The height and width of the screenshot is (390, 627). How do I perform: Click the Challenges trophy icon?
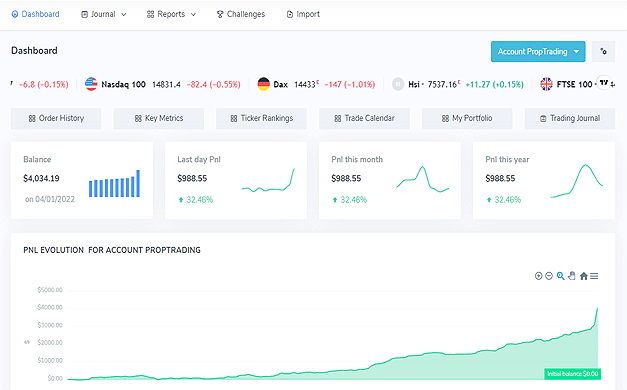point(220,14)
